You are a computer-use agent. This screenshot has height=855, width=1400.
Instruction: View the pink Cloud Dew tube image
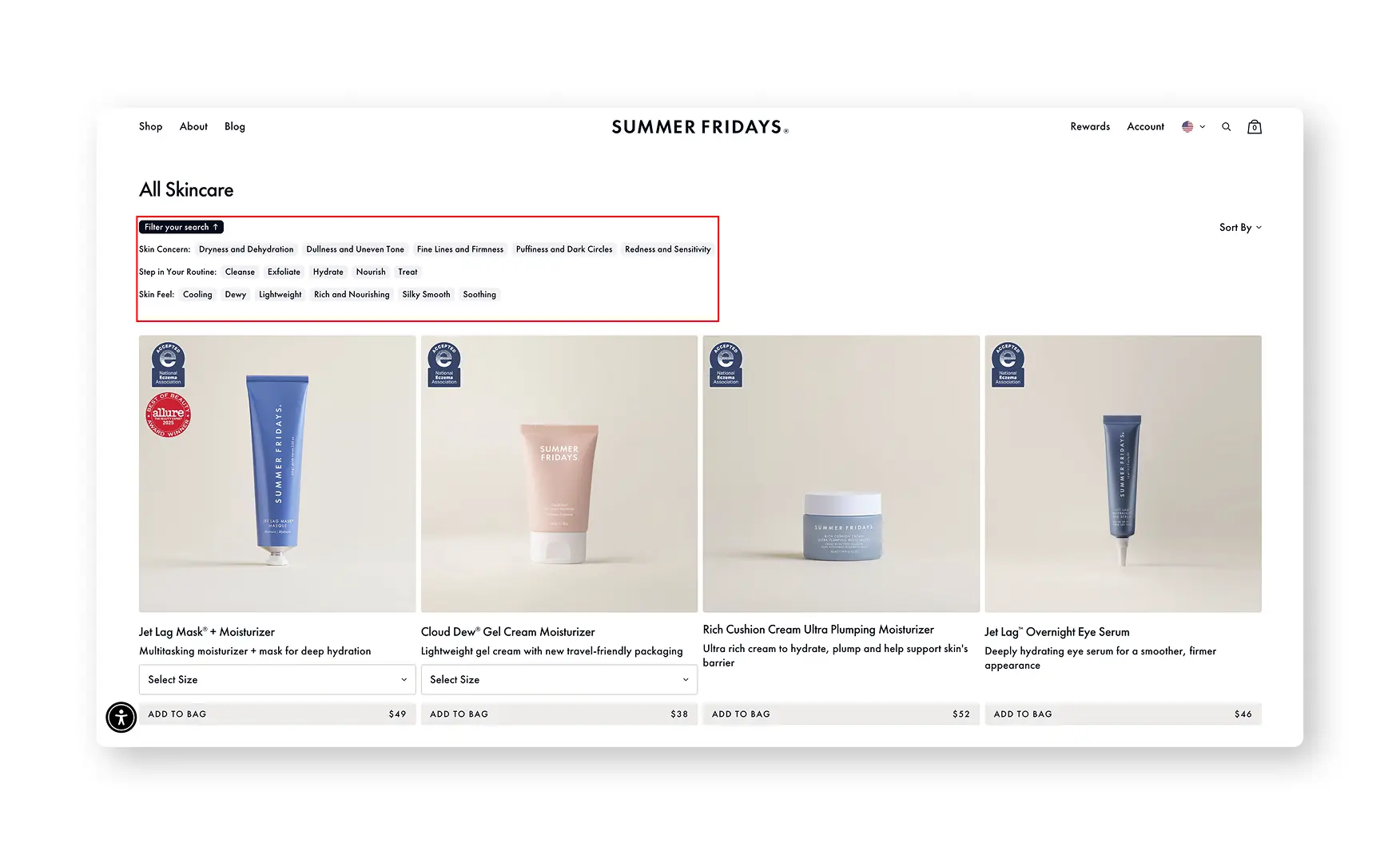coord(559,474)
